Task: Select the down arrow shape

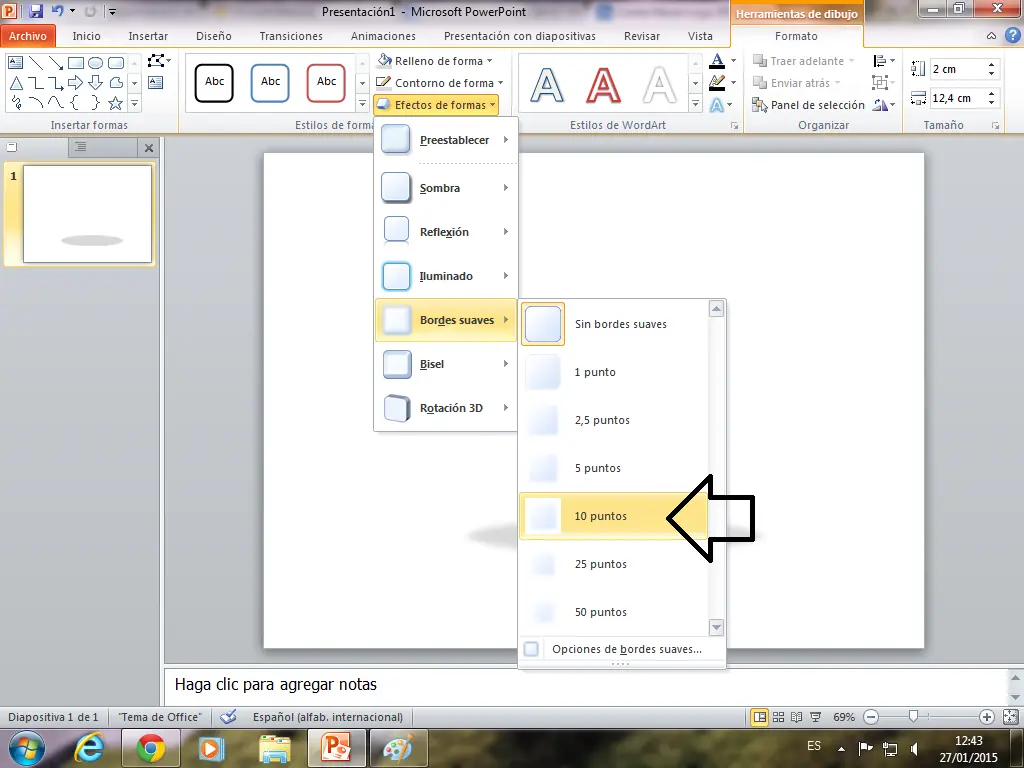Action: point(96,83)
